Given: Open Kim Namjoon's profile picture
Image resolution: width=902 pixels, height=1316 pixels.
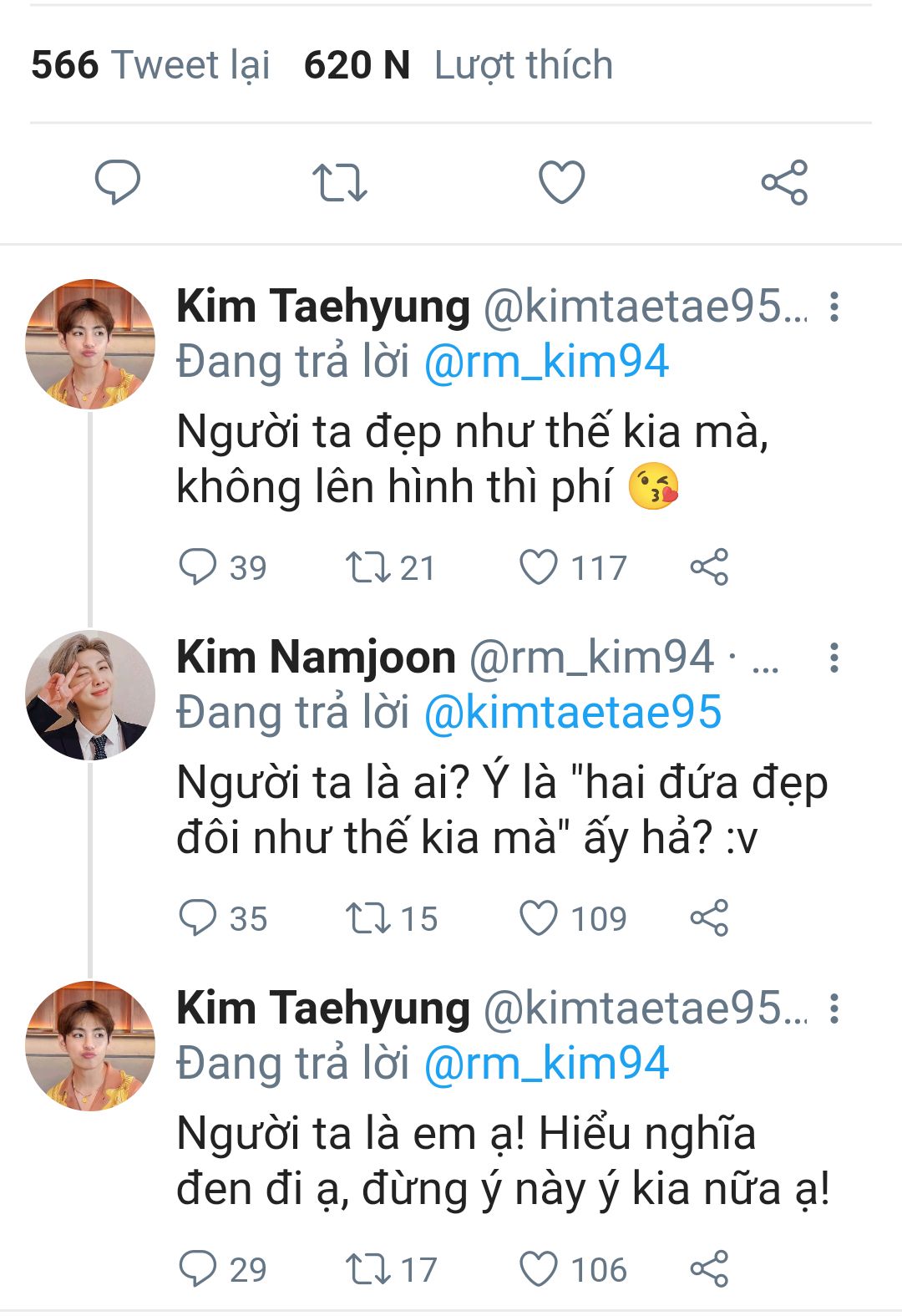Looking at the screenshot, I should (90, 695).
